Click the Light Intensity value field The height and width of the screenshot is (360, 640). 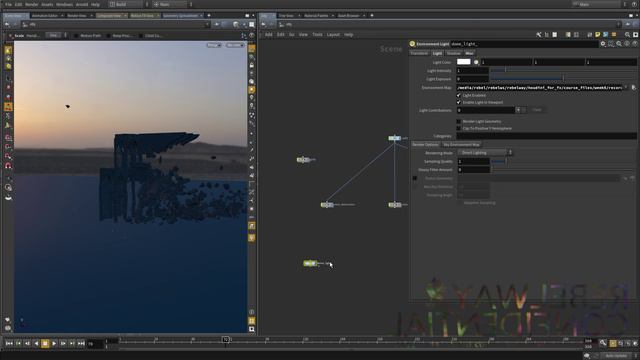tap(473, 71)
